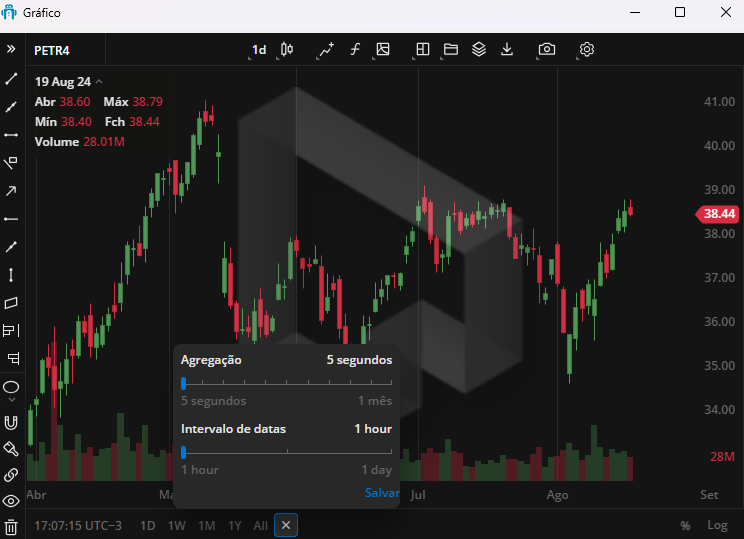Take a chart snapshot with camera icon
Viewport: 744px width, 539px height.
546,49
